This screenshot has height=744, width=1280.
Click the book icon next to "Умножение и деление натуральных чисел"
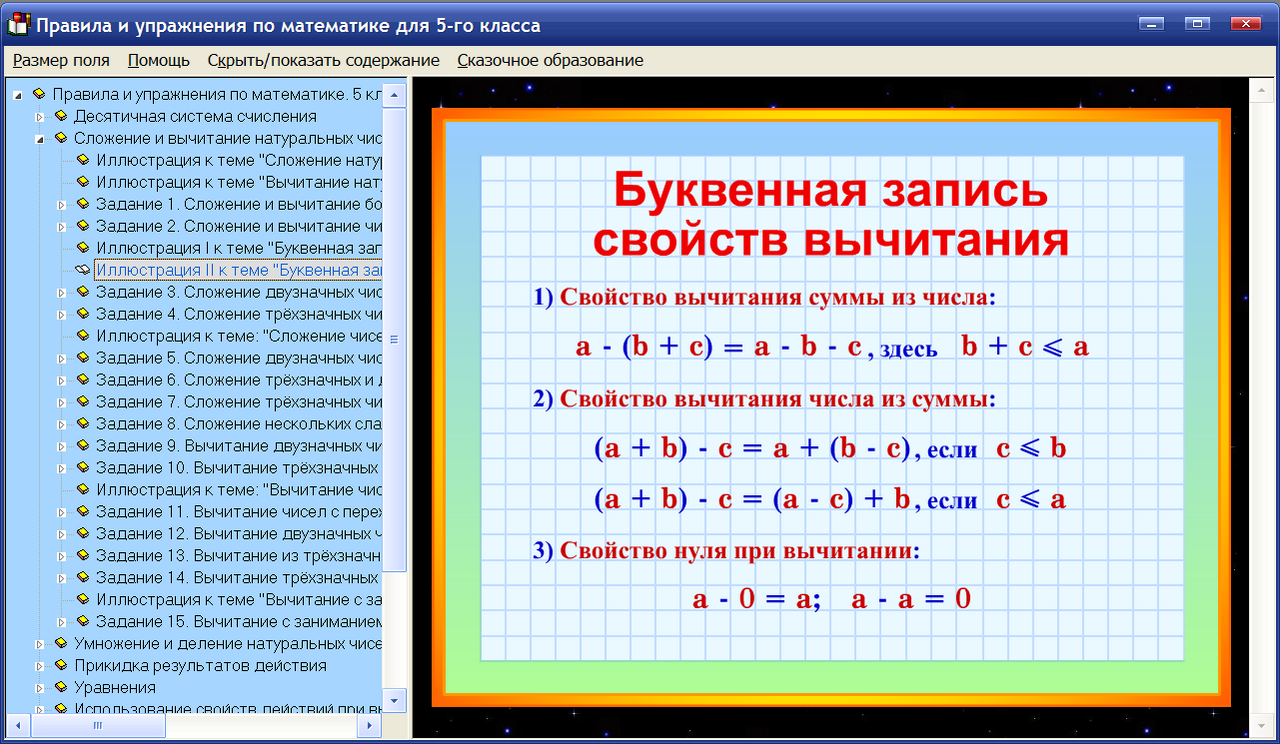[62, 643]
